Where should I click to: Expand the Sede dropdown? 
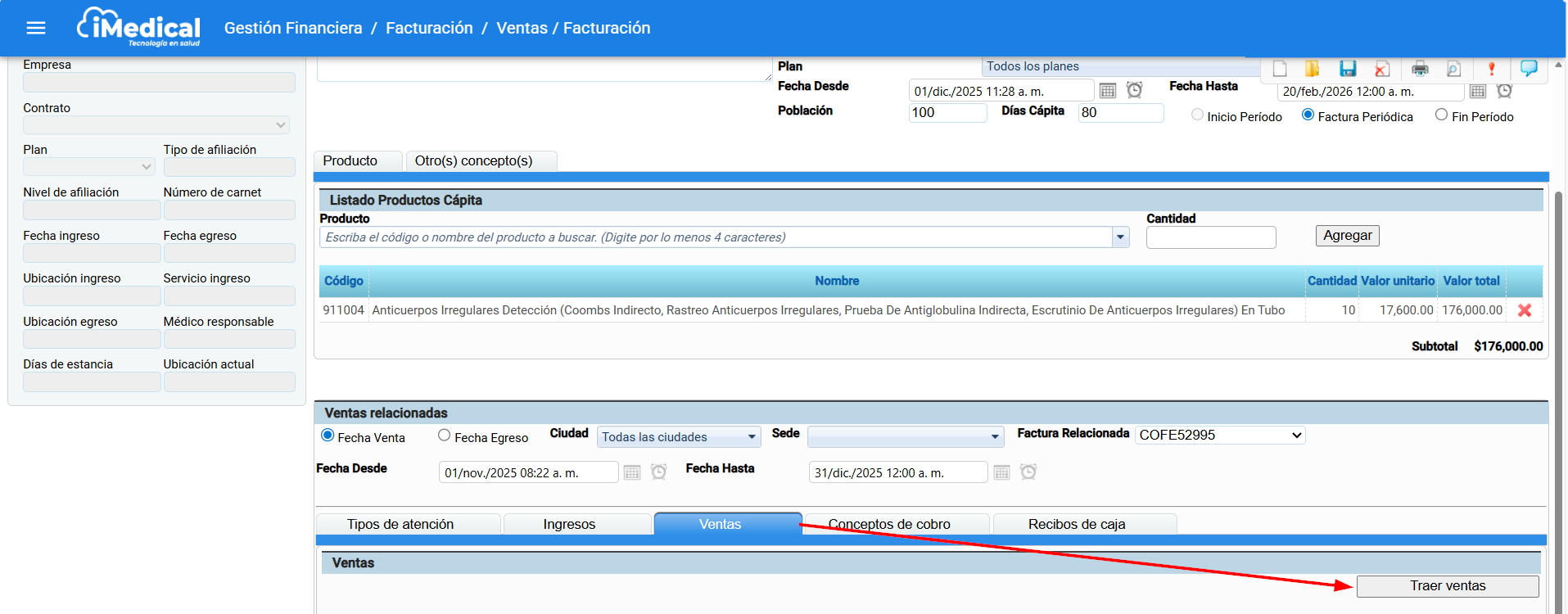pyautogui.click(x=904, y=437)
